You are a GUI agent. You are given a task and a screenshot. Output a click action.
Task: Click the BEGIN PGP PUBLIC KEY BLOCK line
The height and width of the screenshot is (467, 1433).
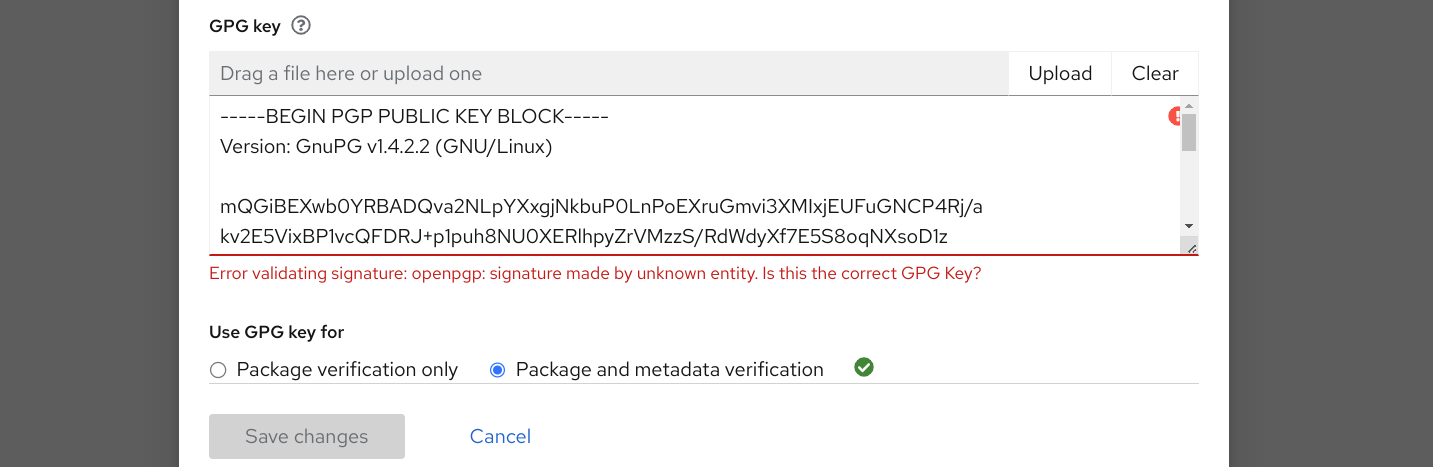(414, 117)
